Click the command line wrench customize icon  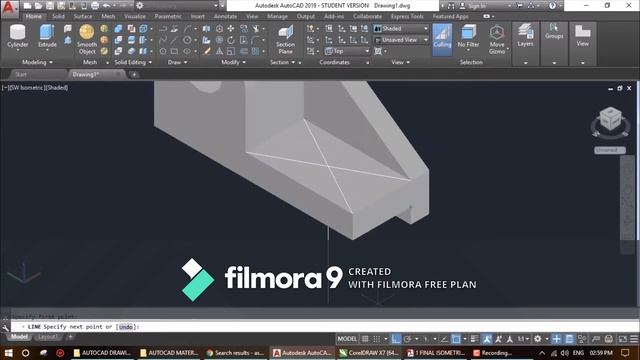pos(5,327)
